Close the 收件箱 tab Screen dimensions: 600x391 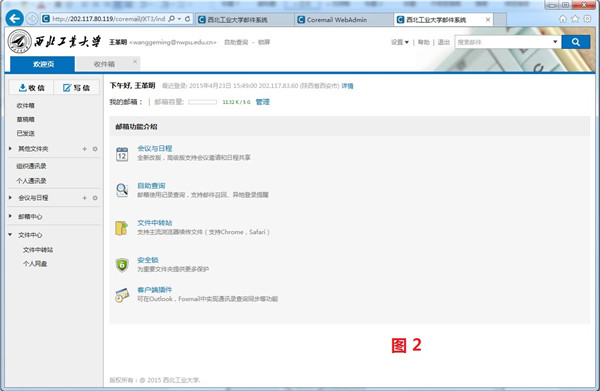click(135, 62)
